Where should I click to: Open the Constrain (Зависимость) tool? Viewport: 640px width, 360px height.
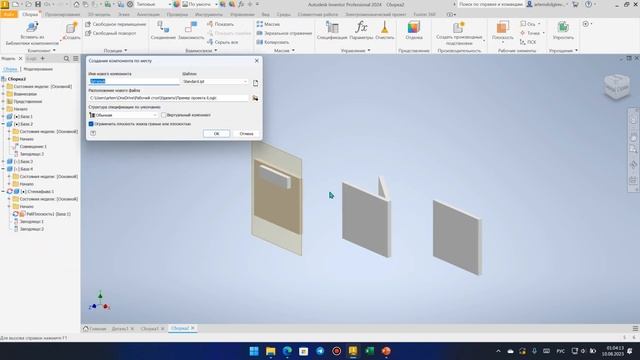(191, 30)
